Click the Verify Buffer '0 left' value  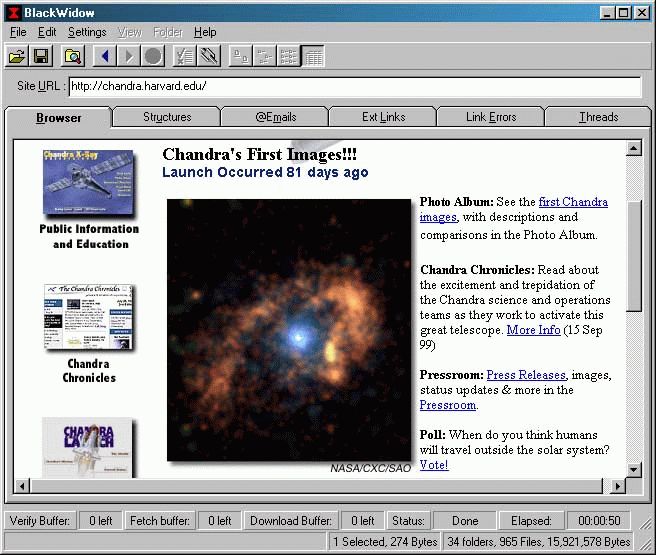(x=100, y=521)
